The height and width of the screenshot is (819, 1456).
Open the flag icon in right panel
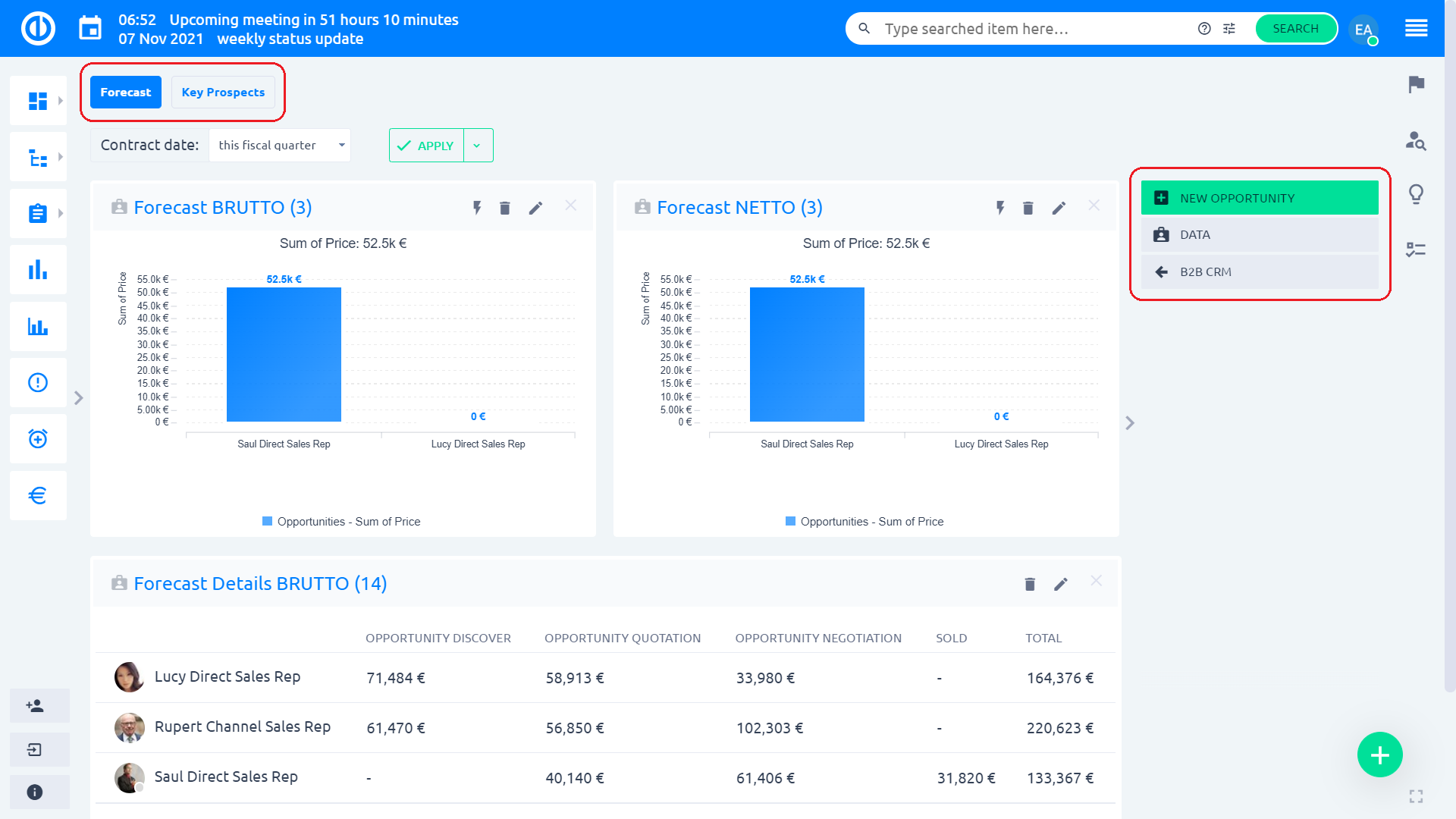pos(1416,84)
